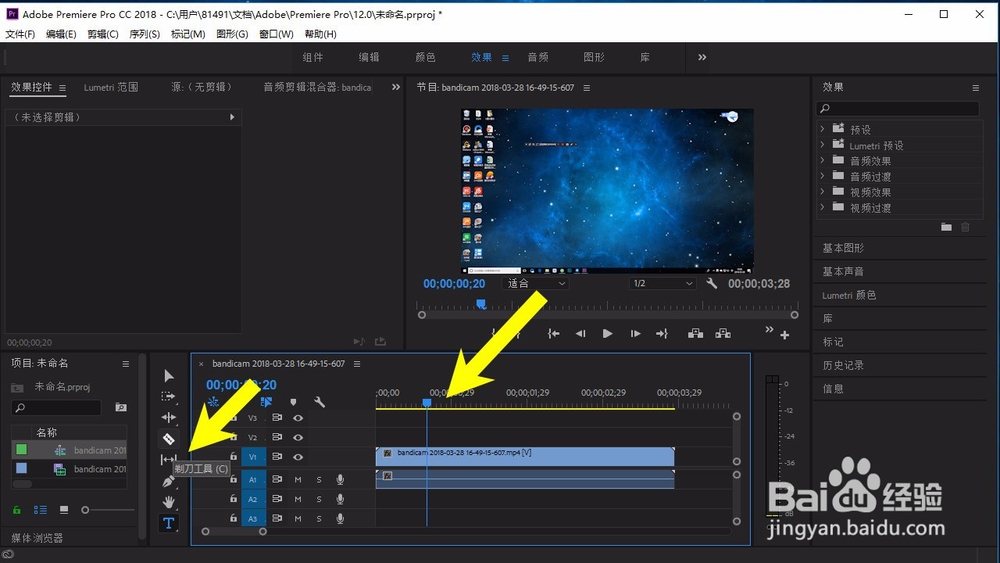Click the program monitor playhead marker
Screen dimensions: 1000x563
click(482, 304)
